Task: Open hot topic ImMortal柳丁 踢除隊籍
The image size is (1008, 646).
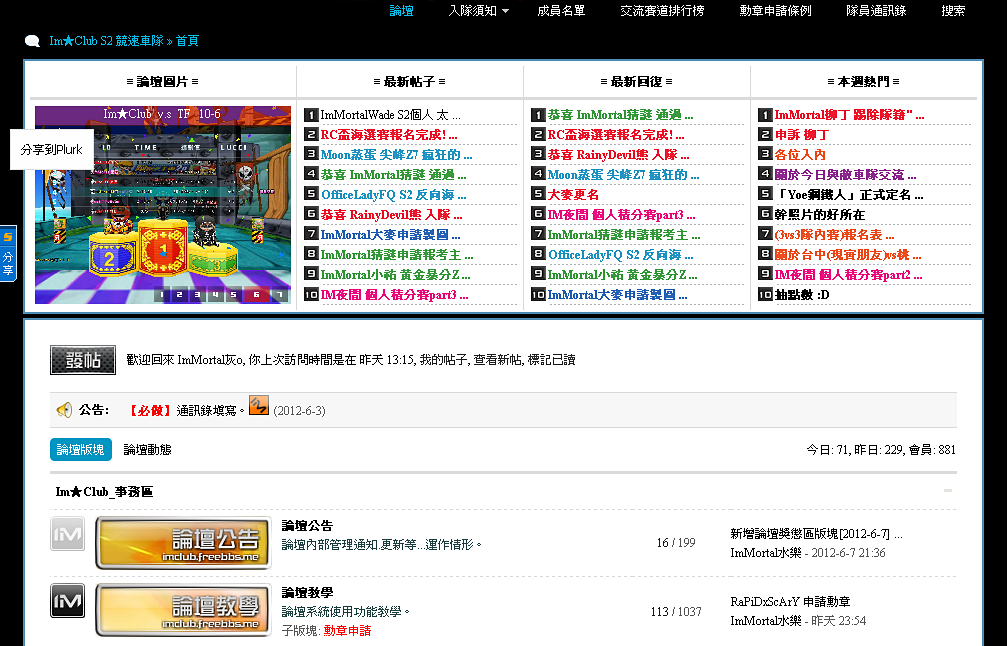Action: (x=849, y=115)
